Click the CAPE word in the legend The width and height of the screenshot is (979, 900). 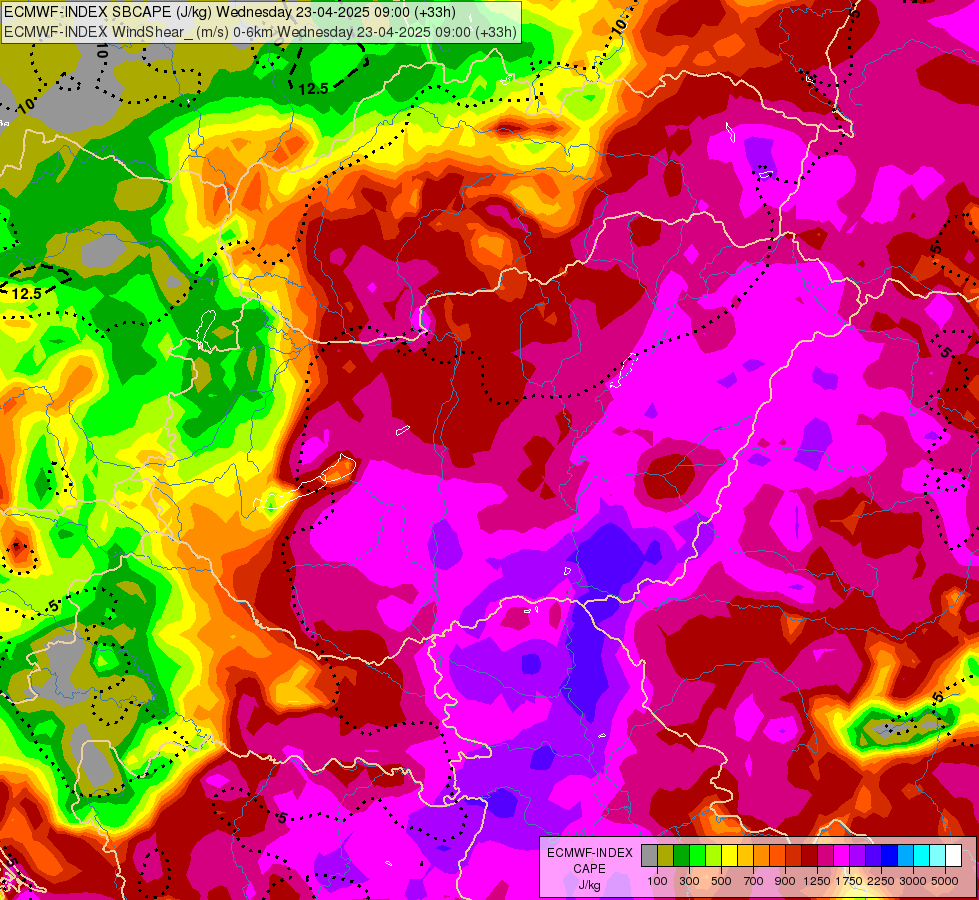(x=589, y=869)
